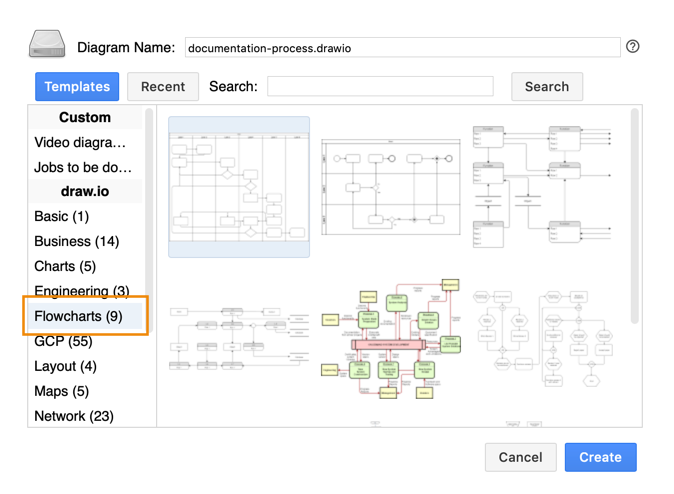
Task: Click the Custom section header
Action: click(x=85, y=117)
